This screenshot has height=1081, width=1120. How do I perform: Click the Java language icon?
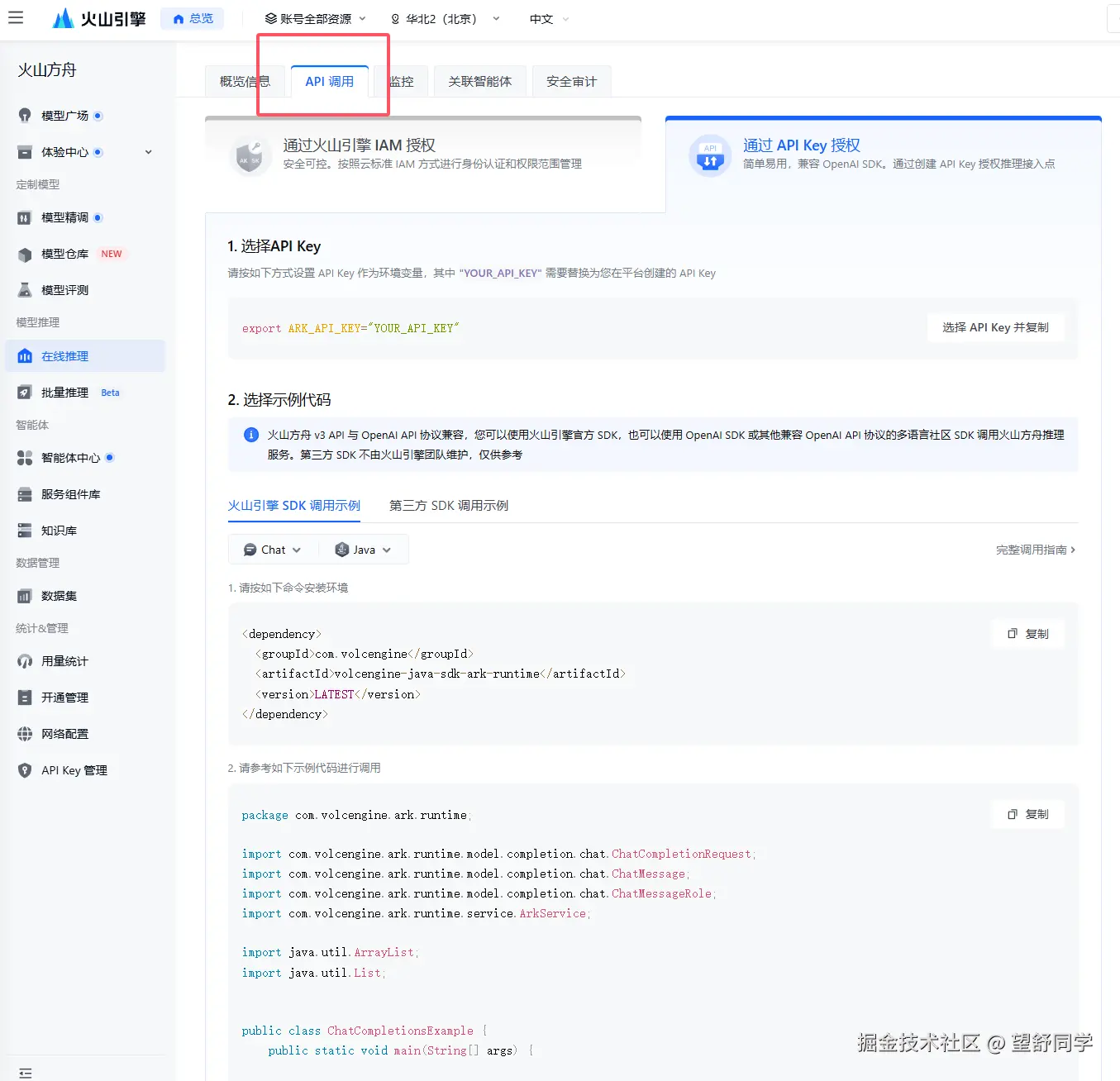click(342, 550)
